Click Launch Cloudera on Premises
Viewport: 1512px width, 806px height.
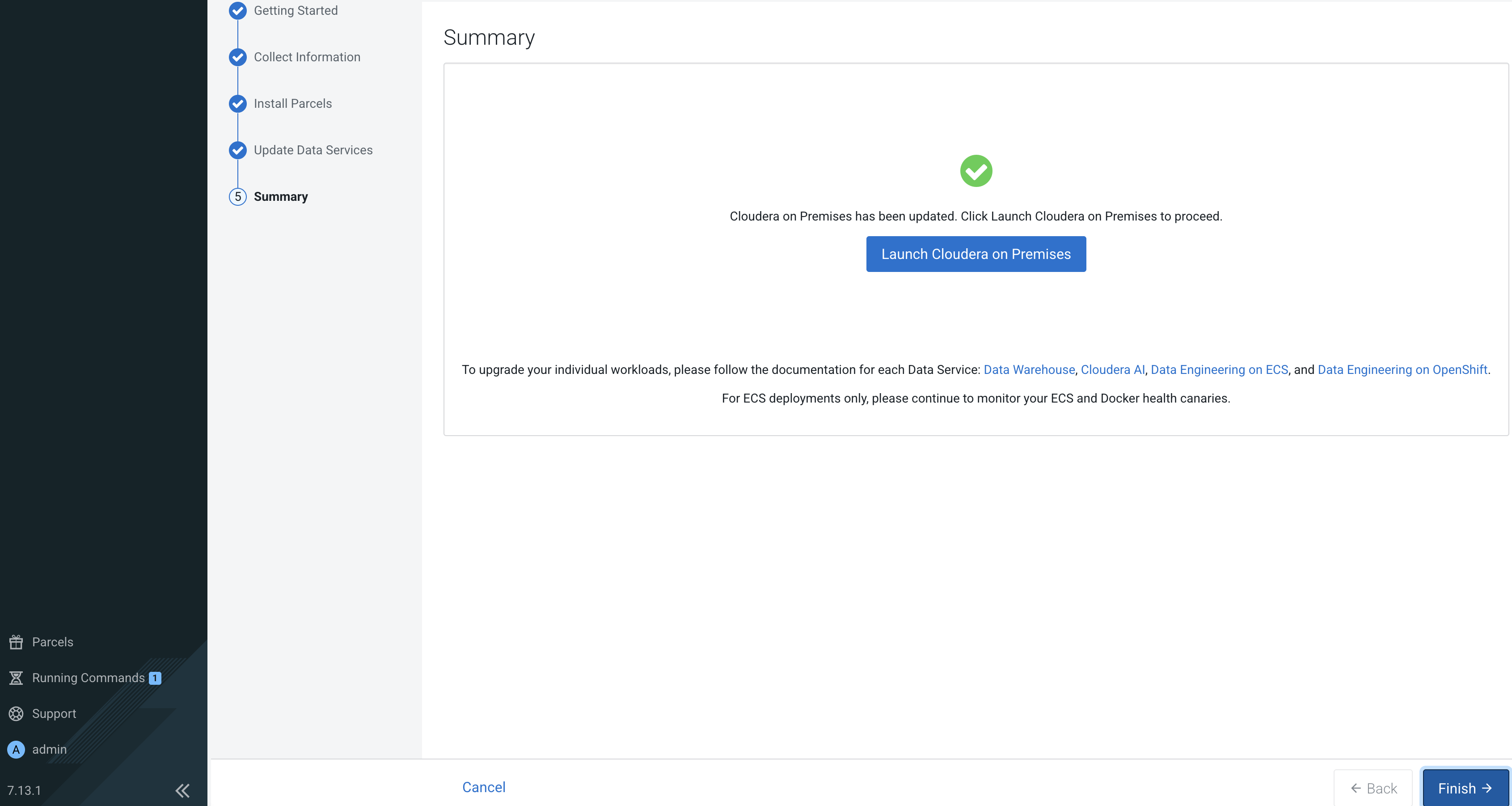975,254
